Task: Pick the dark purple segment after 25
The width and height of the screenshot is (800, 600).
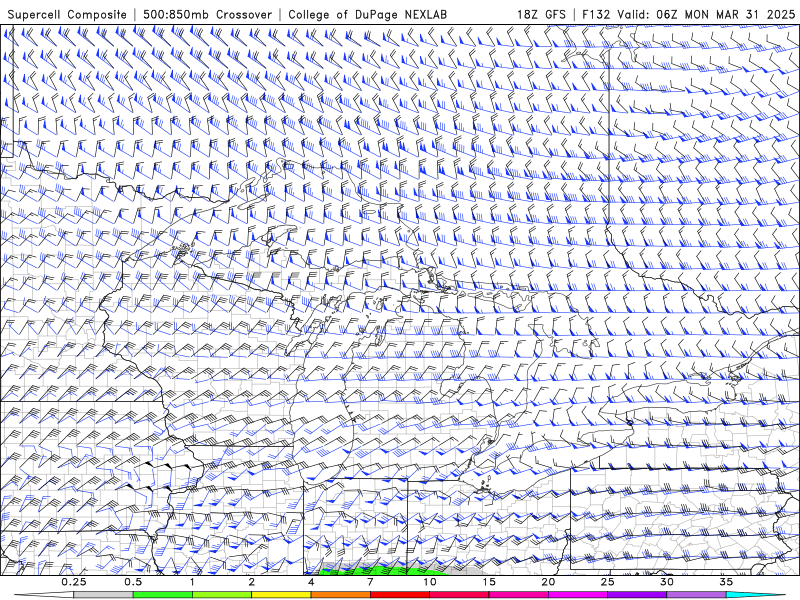Action: [x=637, y=595]
